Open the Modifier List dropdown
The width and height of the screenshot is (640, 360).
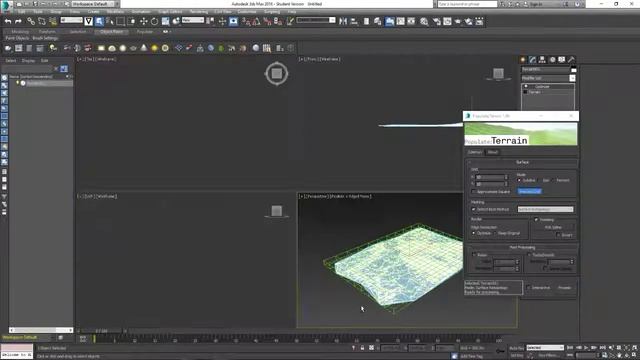(548, 78)
